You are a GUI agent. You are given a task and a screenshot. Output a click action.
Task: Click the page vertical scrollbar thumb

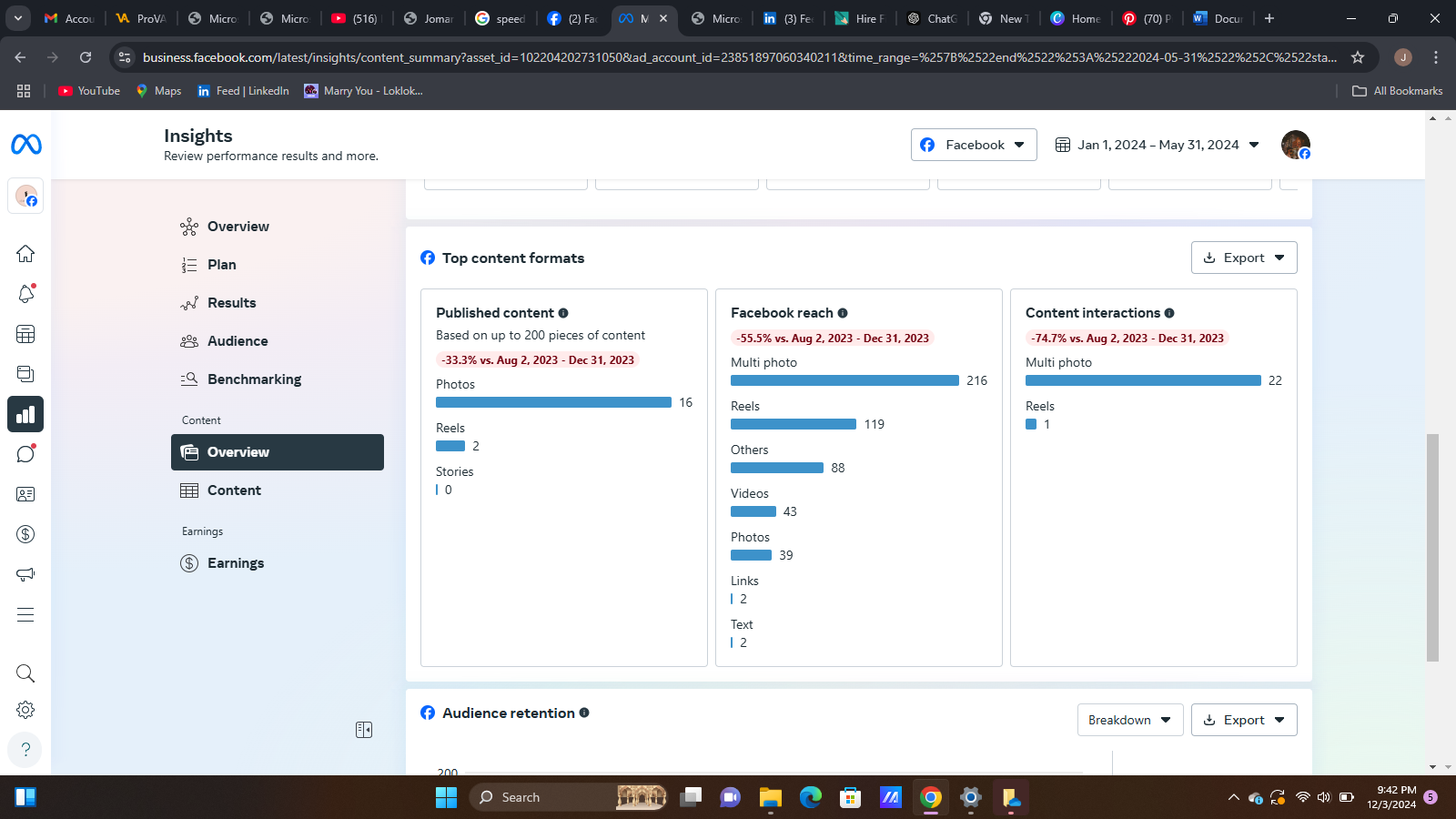point(1432,546)
